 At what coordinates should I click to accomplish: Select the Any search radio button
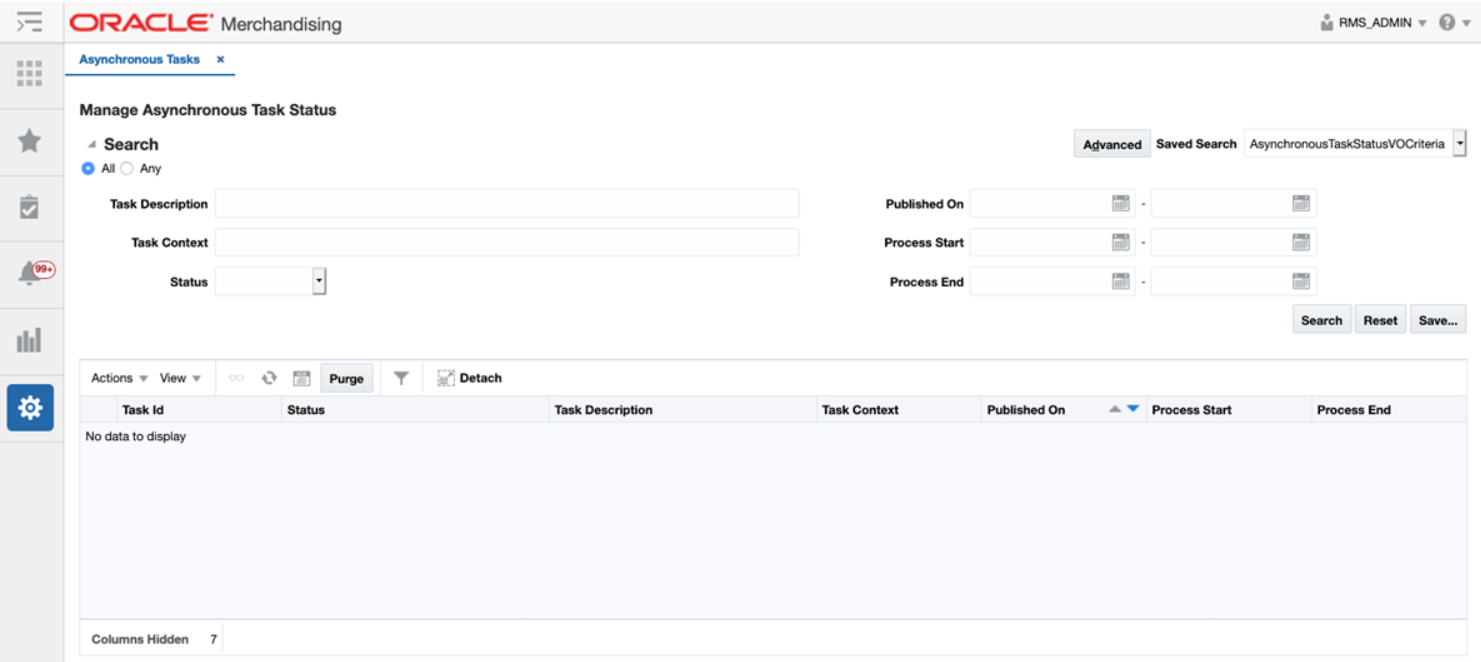126,168
